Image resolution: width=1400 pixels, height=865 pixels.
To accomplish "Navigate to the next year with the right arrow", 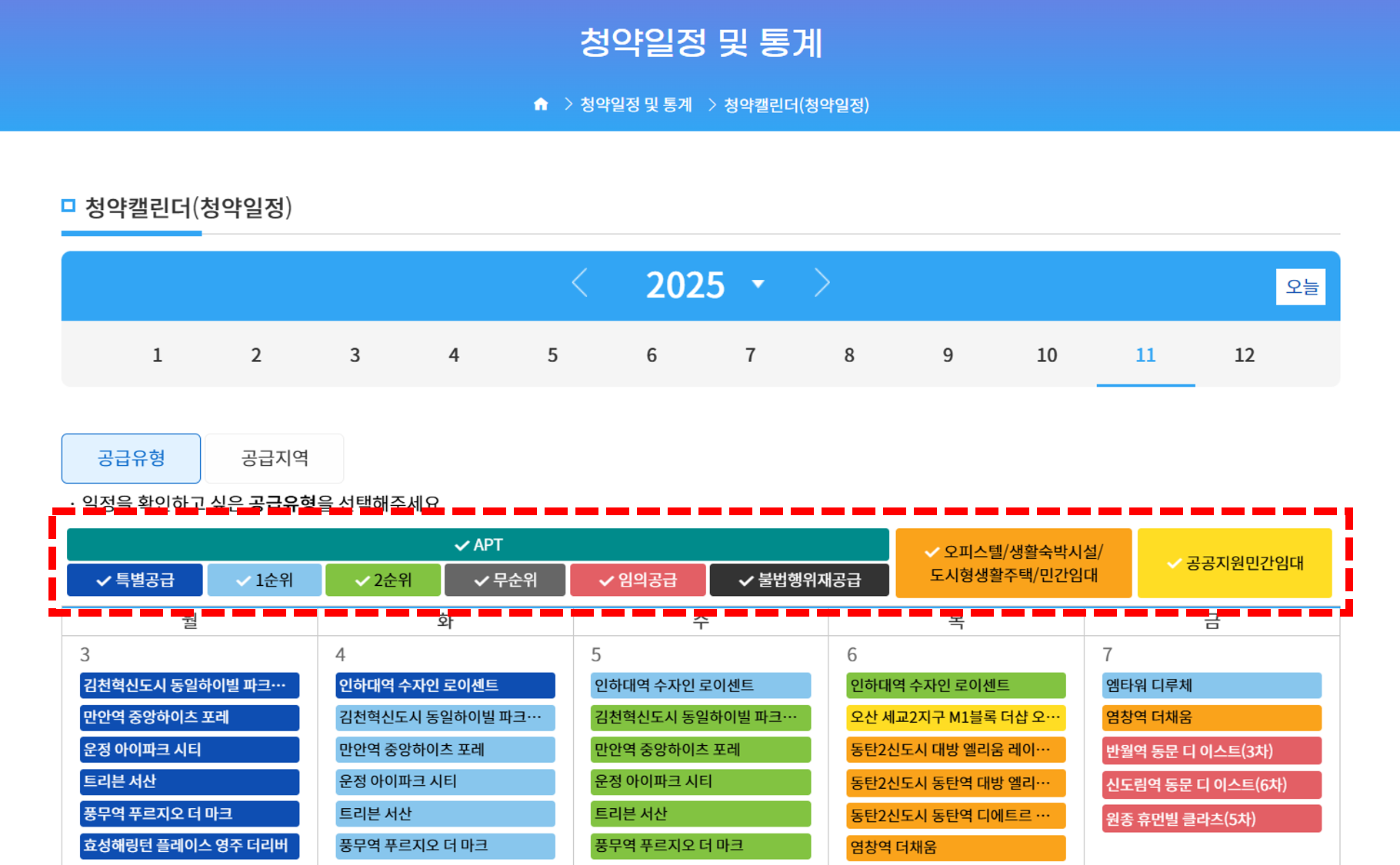I will (x=822, y=284).
